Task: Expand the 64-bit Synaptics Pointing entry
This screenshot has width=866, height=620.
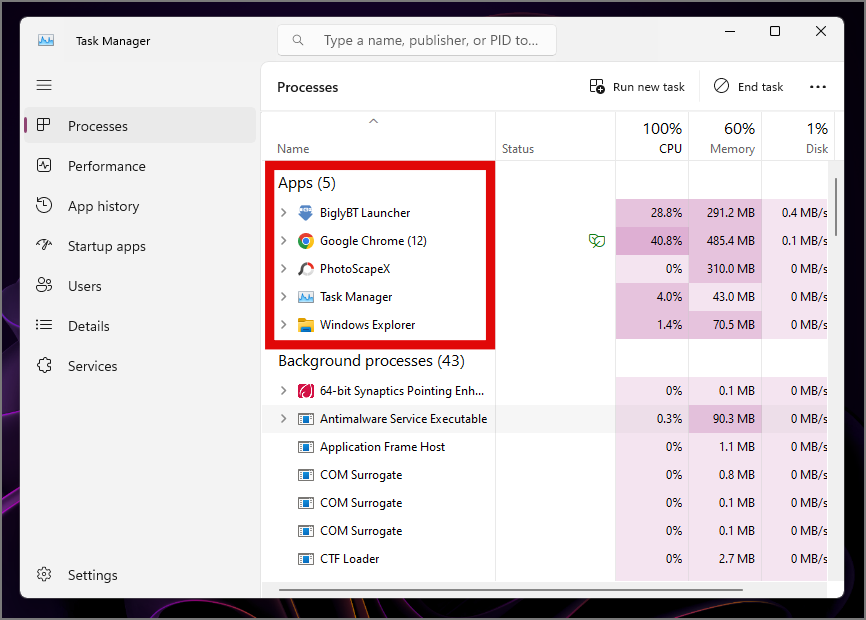Action: point(283,391)
